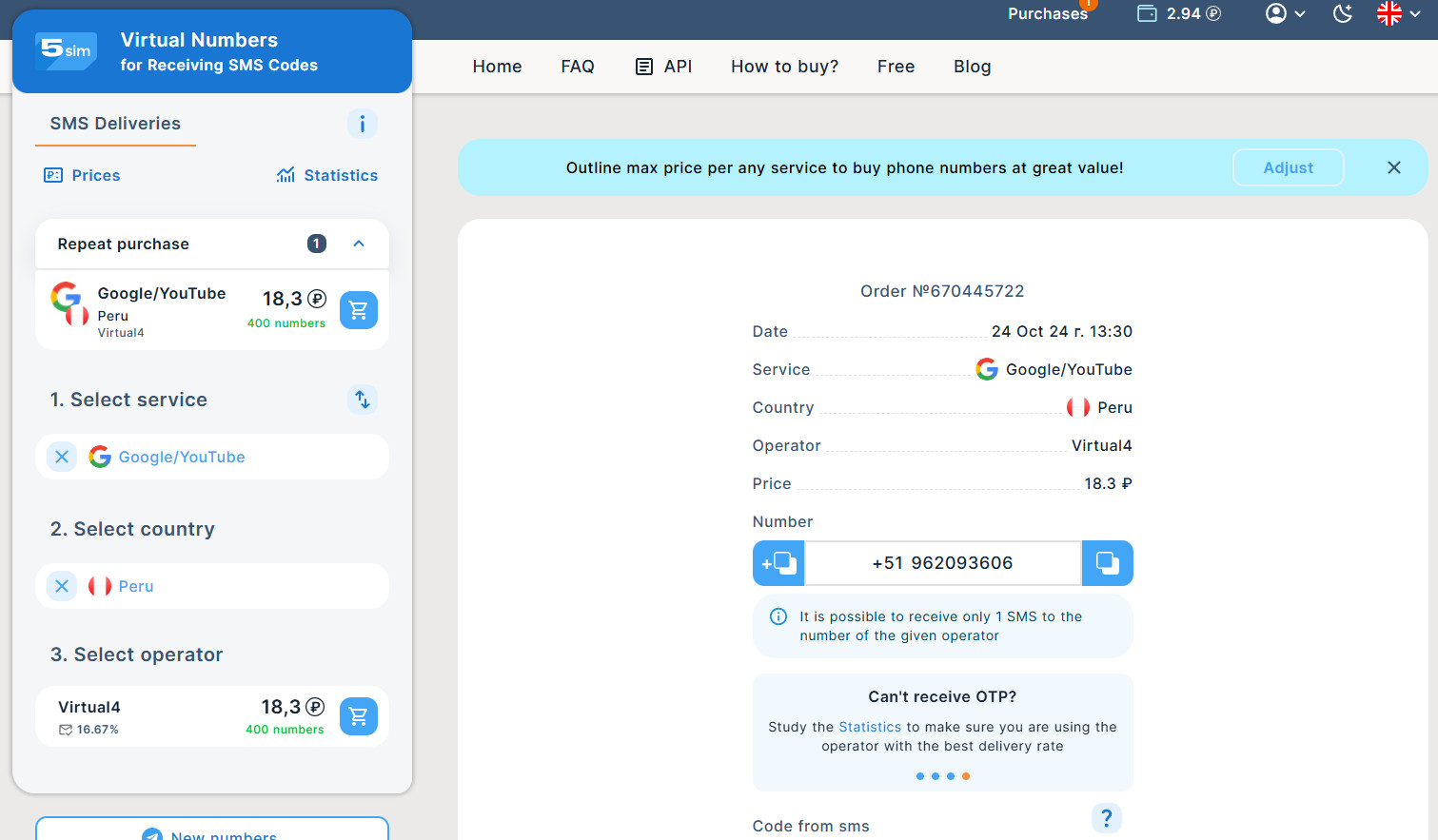The image size is (1438, 840).
Task: Open the help question mark button
Action: coord(1107,818)
